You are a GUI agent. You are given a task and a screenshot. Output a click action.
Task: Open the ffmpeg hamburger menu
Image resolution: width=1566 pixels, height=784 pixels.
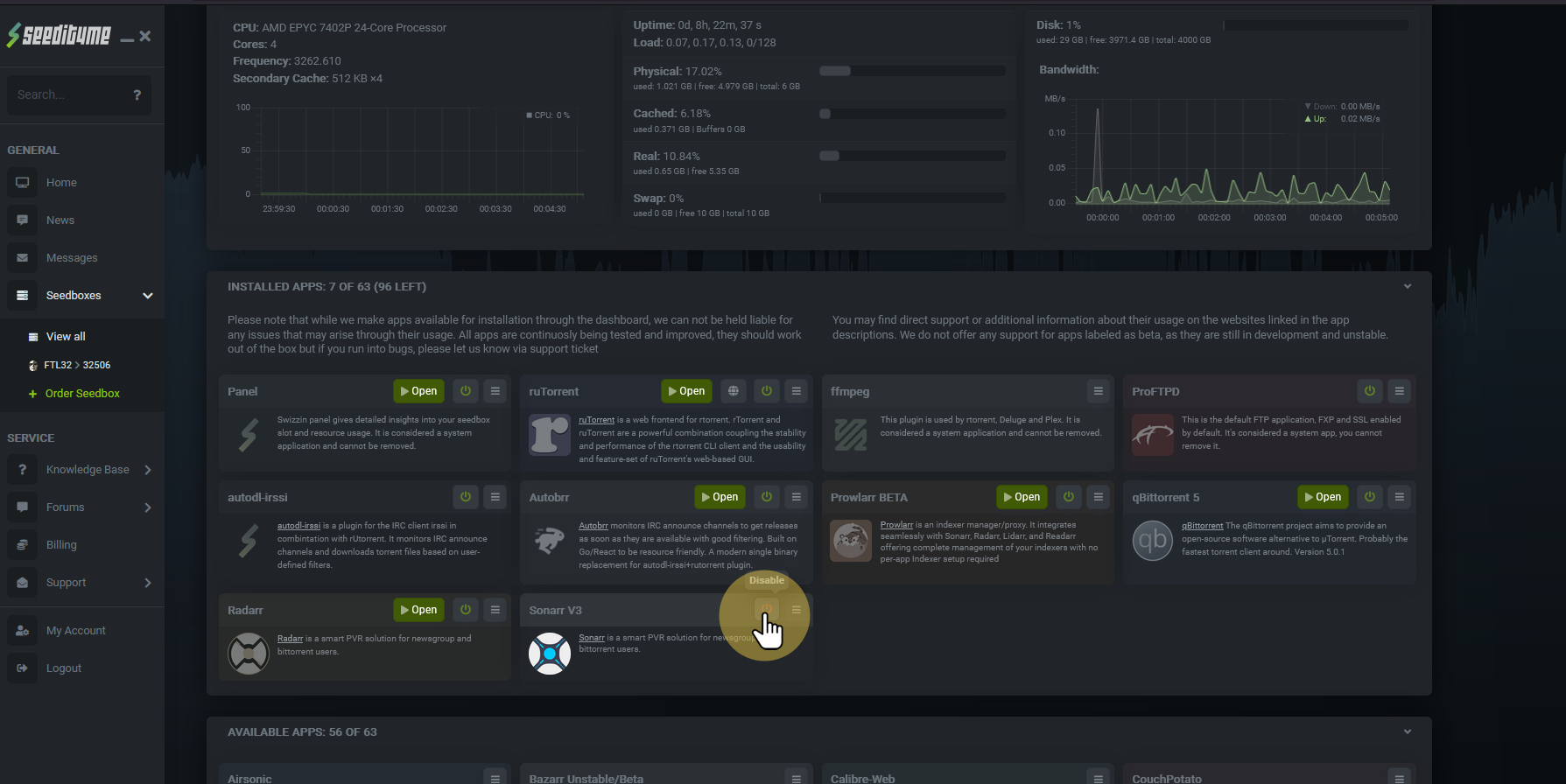click(1098, 391)
